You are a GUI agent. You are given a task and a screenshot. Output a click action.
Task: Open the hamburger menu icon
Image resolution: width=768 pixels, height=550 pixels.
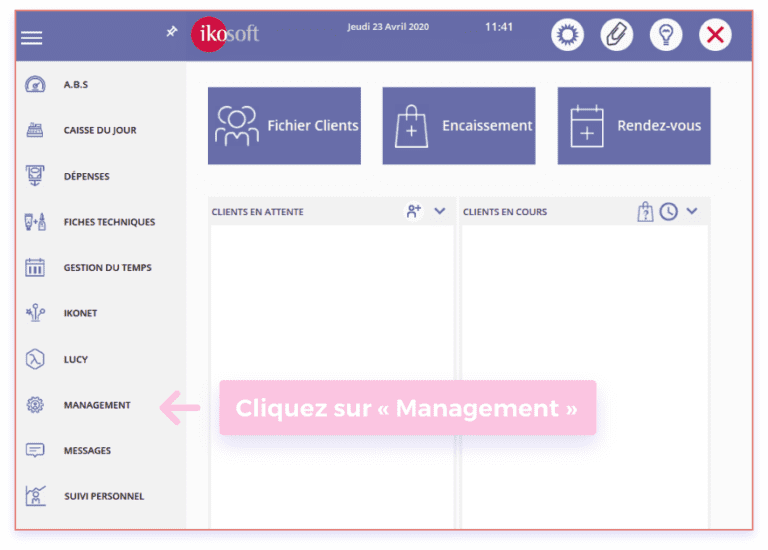coord(31,38)
